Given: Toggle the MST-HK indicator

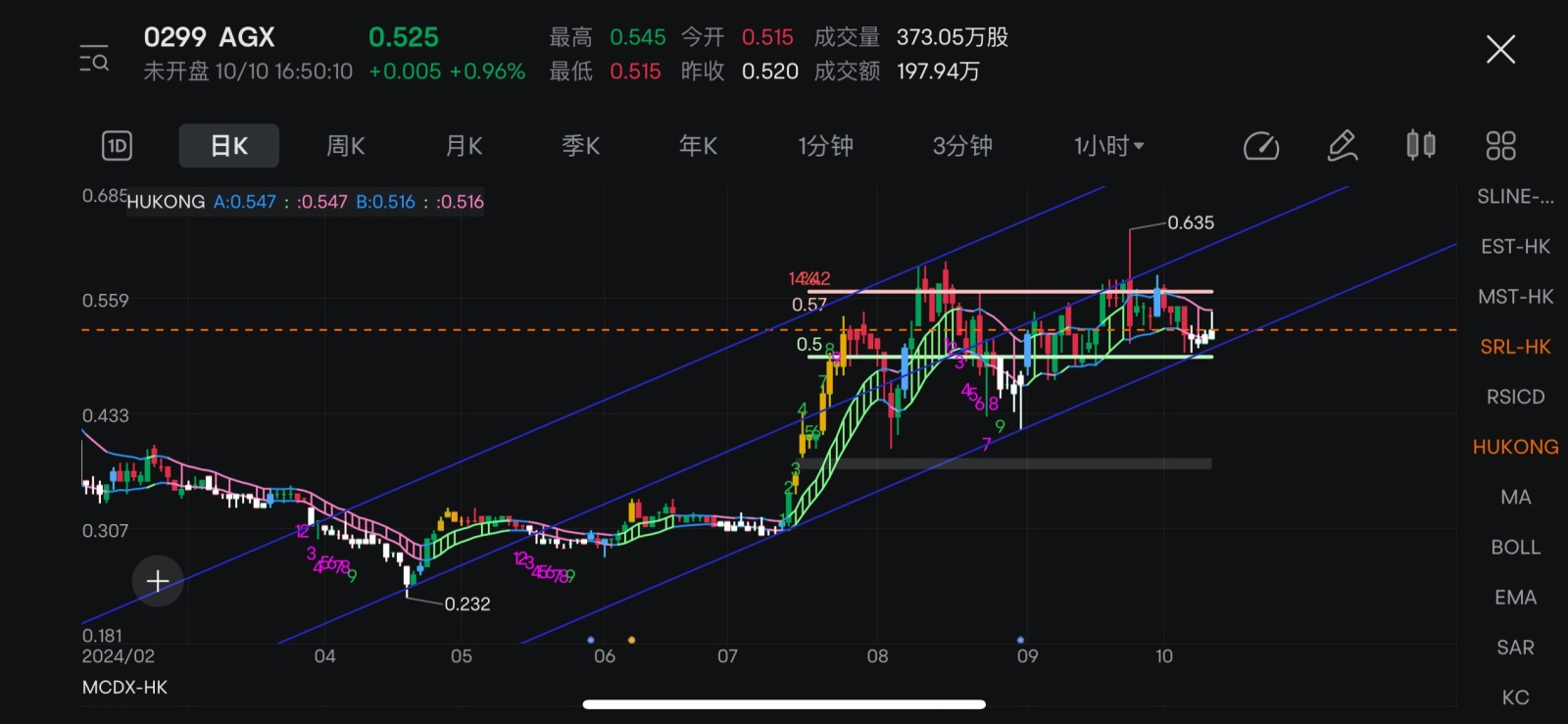Looking at the screenshot, I should pos(1515,296).
